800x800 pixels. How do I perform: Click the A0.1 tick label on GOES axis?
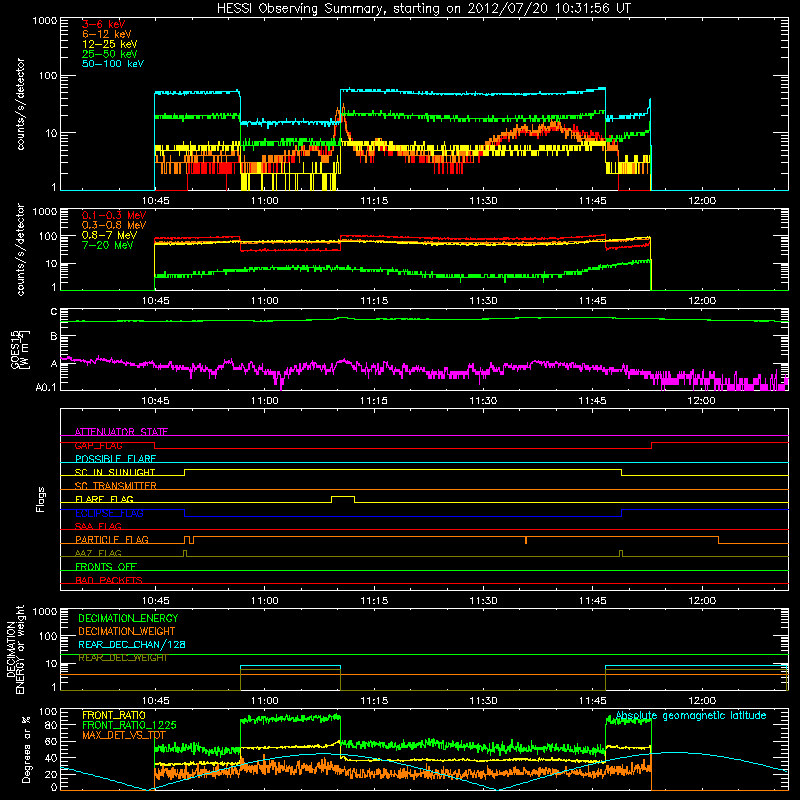point(46,388)
